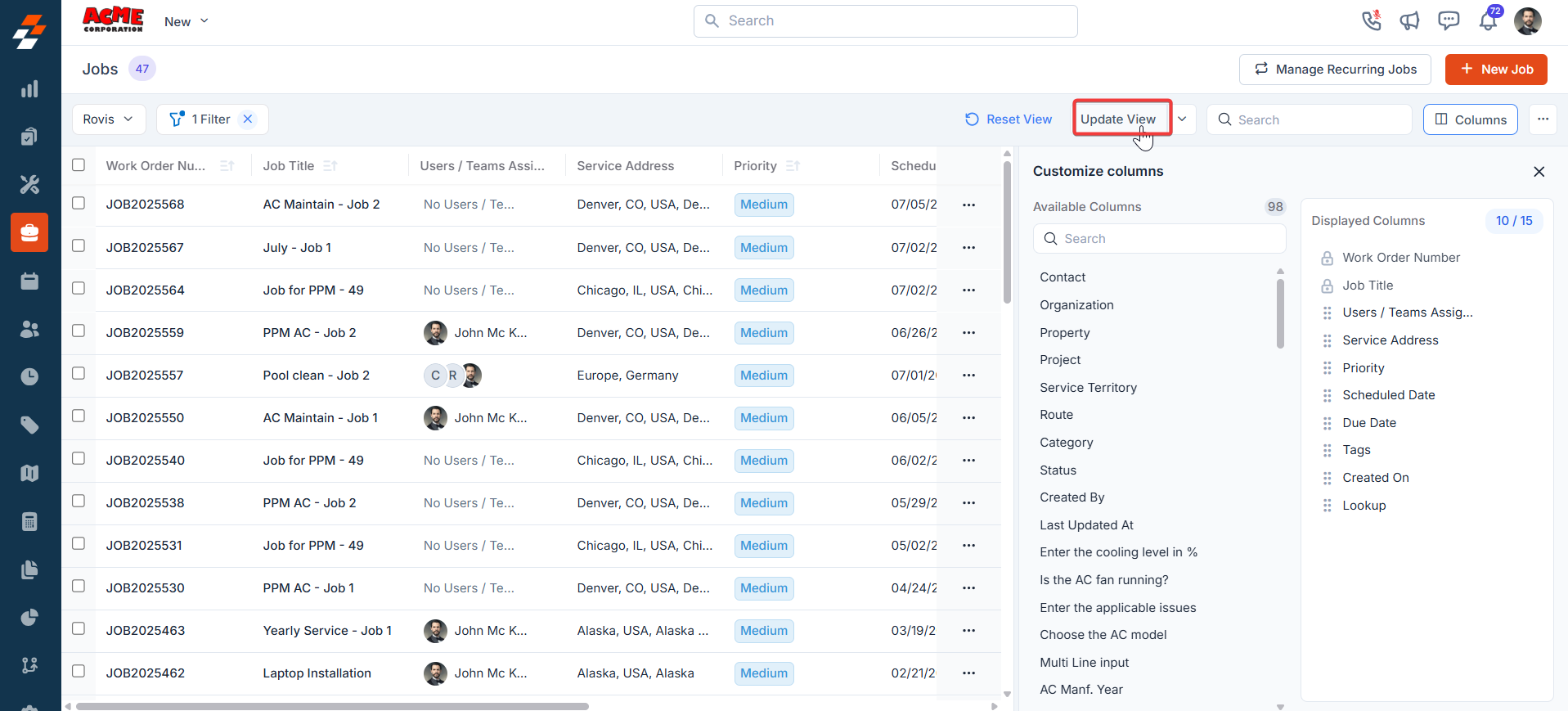Screen dimensions: 1568x711
Task: Open the clock timesheet sidebar icon
Action: (29, 376)
